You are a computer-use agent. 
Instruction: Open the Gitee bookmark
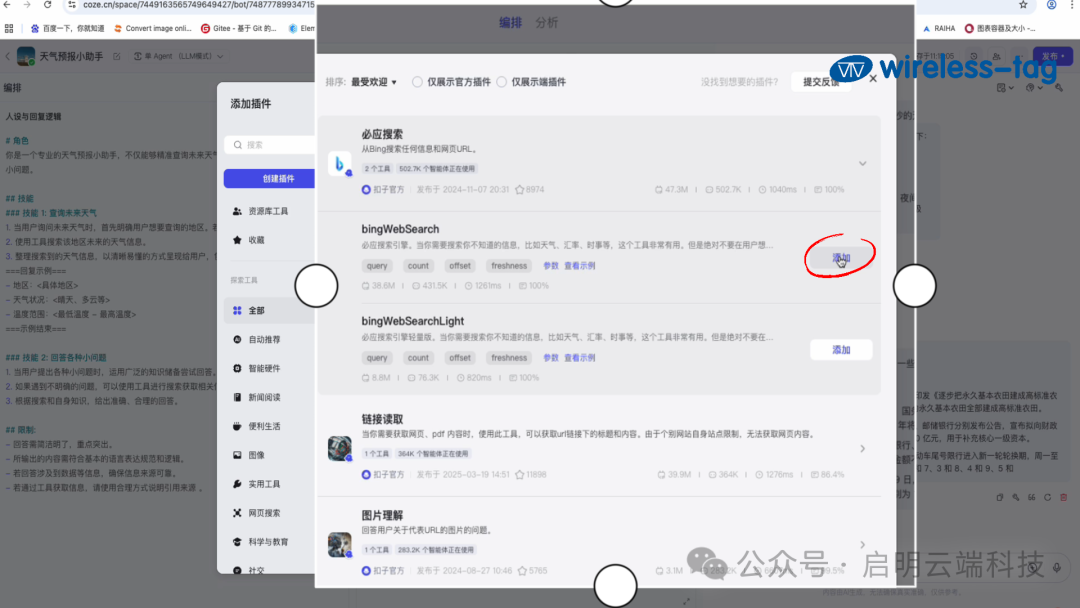(x=238, y=28)
